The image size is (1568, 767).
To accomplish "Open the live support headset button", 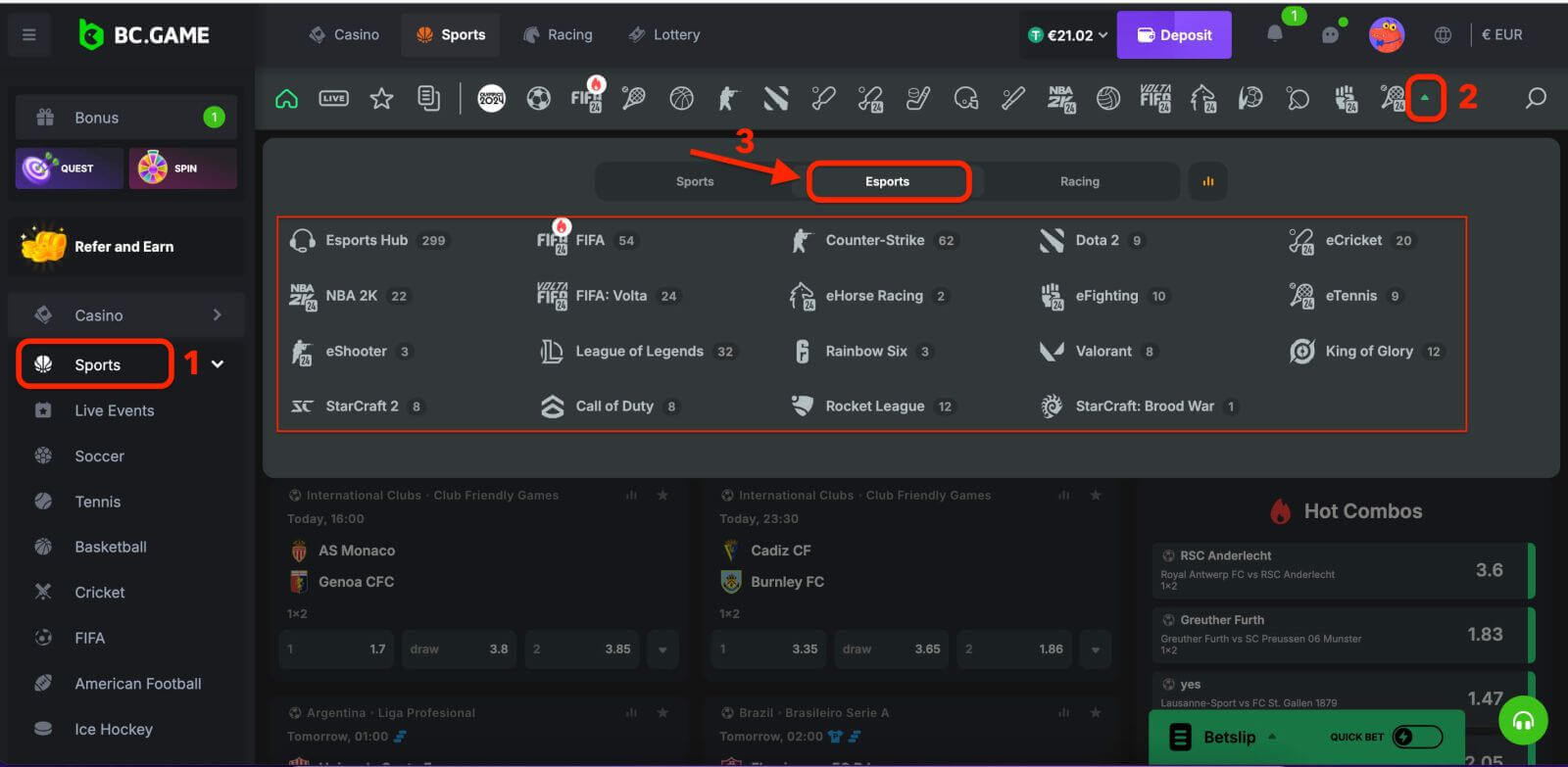I will click(1523, 722).
